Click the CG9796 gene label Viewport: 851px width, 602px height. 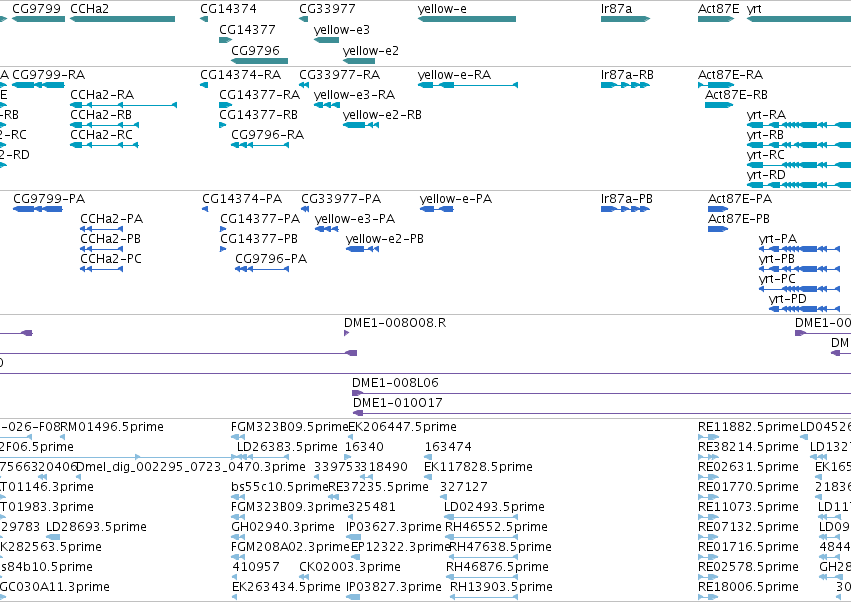256,50
